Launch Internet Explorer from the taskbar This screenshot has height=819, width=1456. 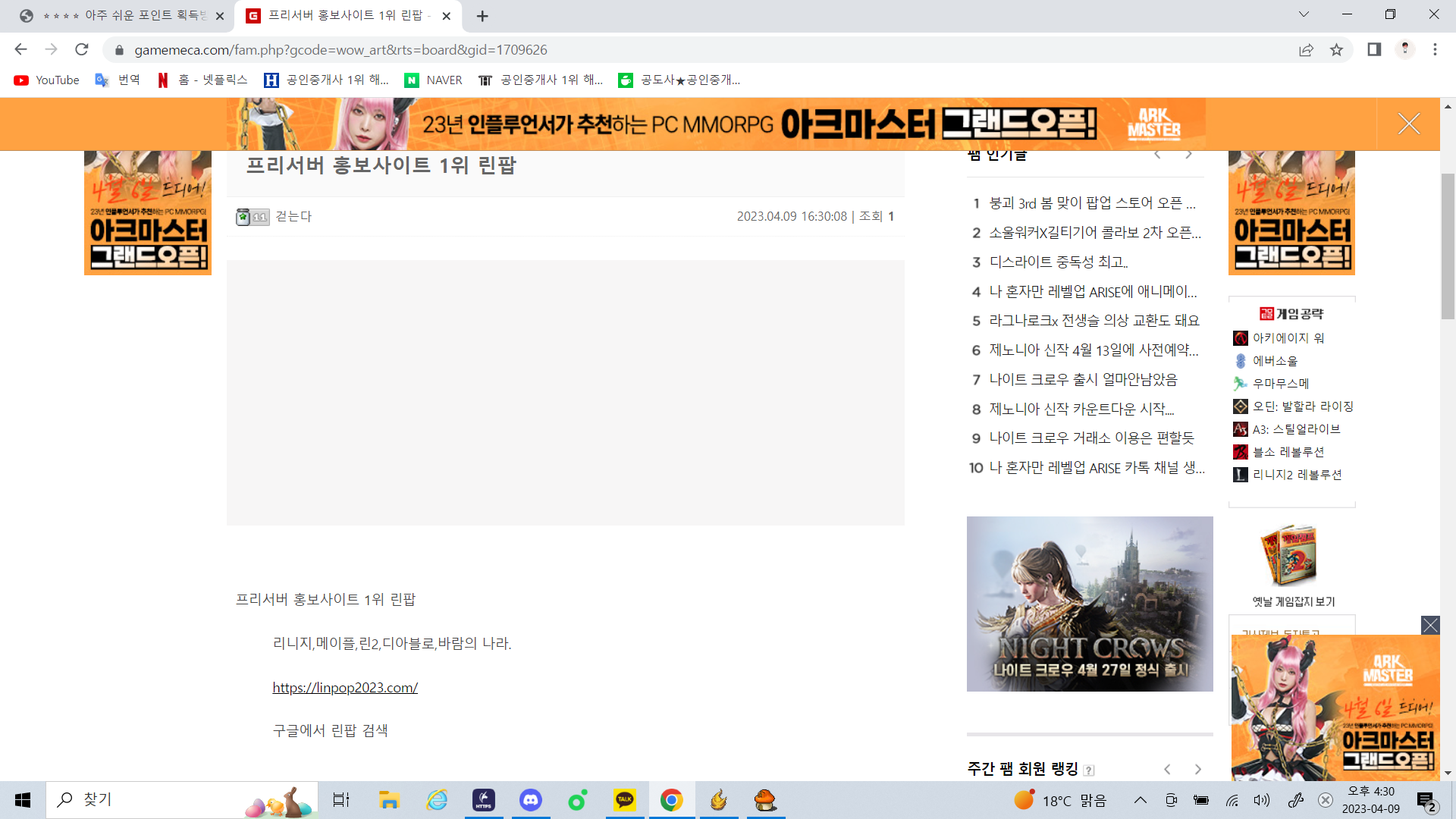437,800
